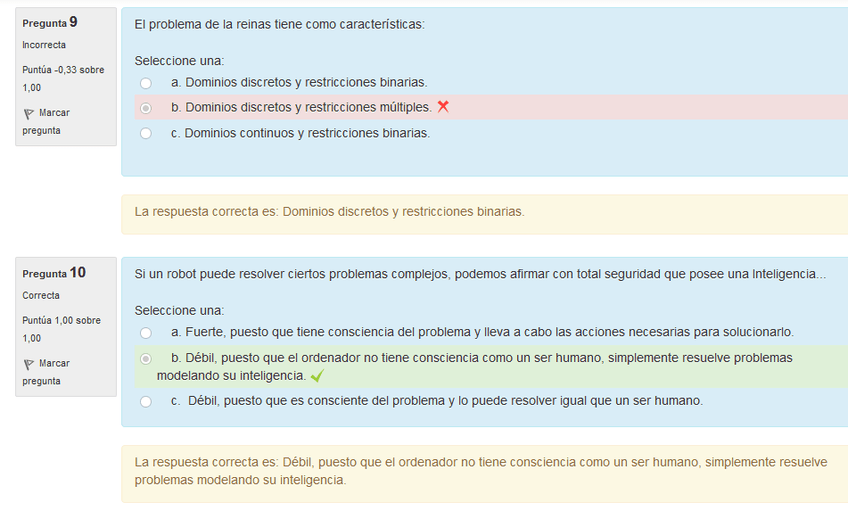Click feedback La respuesta correcta es: Débil
The height and width of the screenshot is (511, 848).
click(x=481, y=471)
